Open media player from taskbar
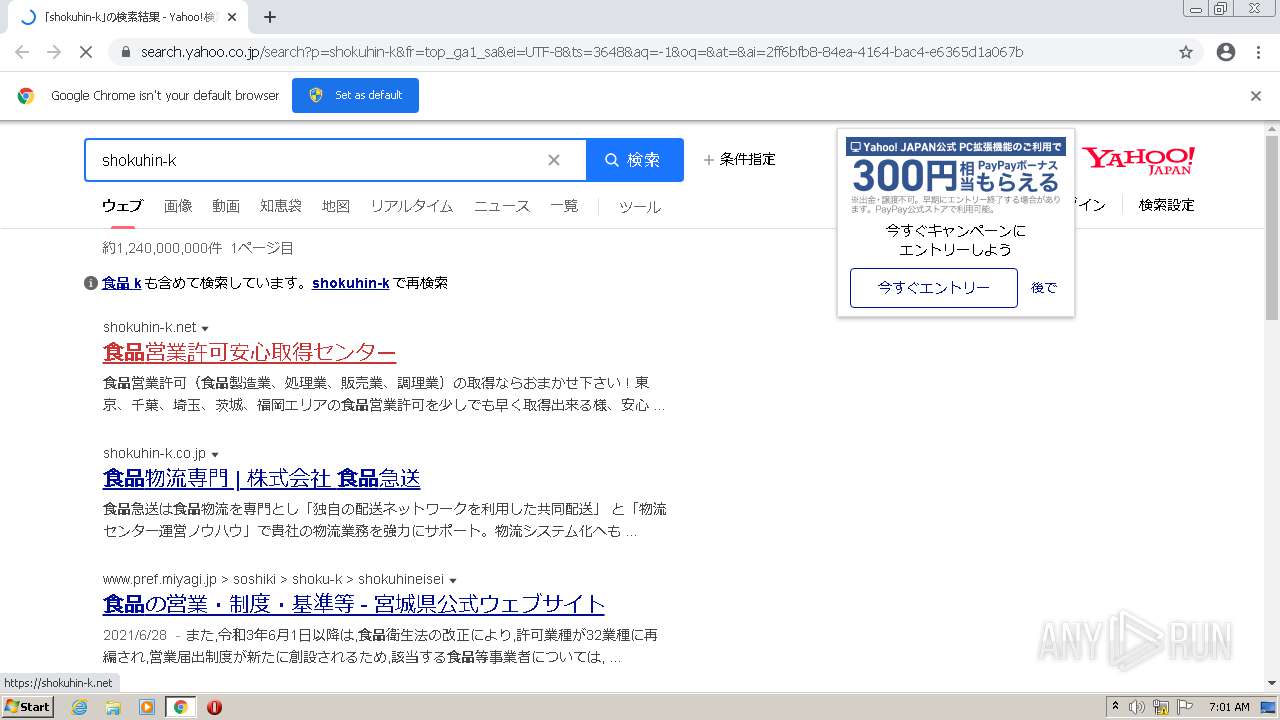The height and width of the screenshot is (720, 1280). tap(147, 707)
